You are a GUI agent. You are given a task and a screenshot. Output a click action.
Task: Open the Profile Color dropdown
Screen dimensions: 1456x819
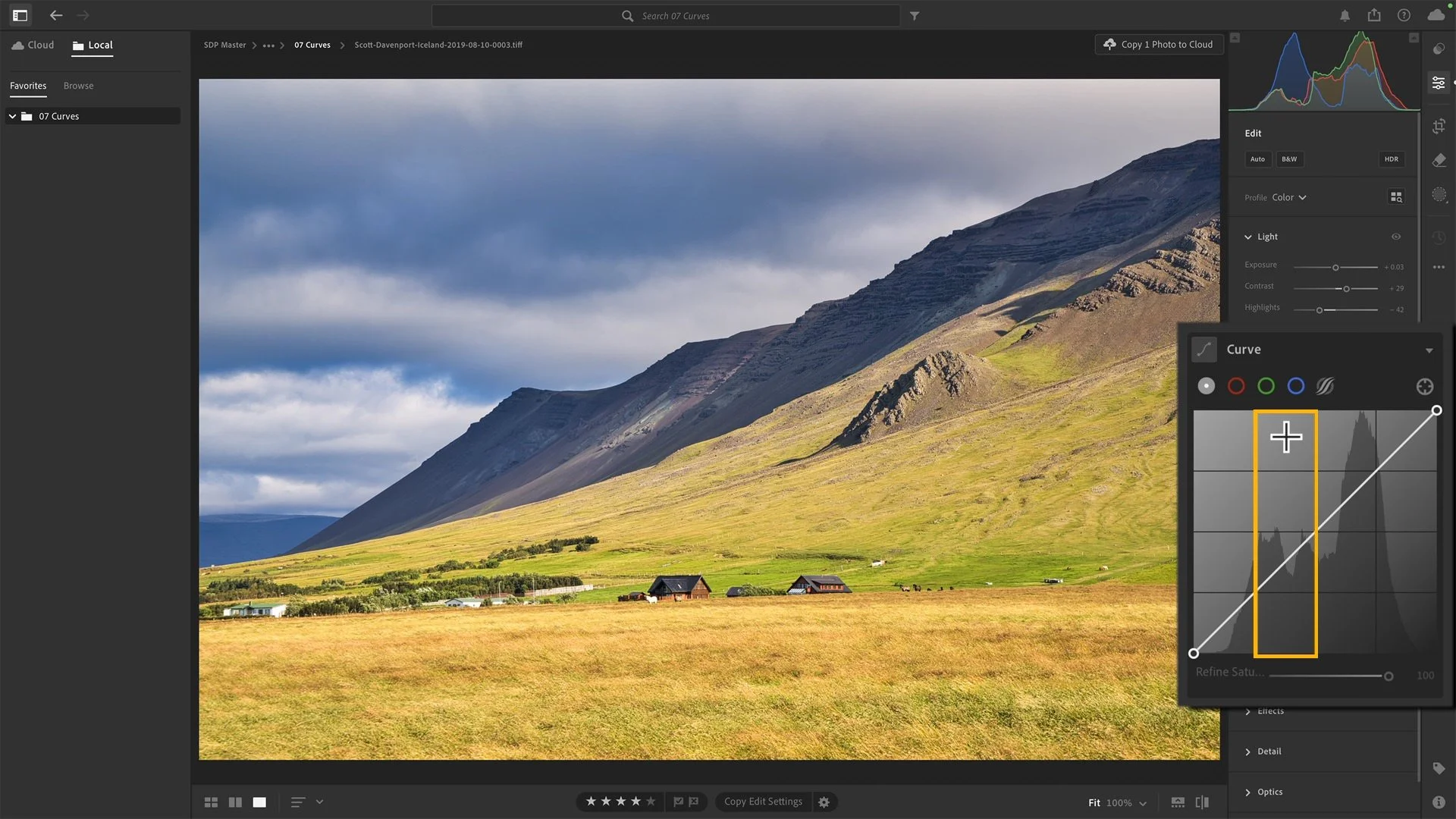tap(1289, 197)
